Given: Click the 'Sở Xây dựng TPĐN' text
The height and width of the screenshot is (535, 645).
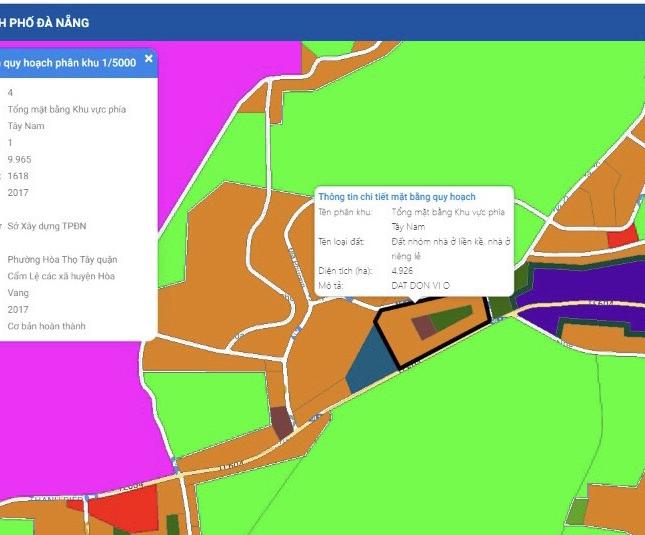Looking at the screenshot, I should tap(47, 226).
